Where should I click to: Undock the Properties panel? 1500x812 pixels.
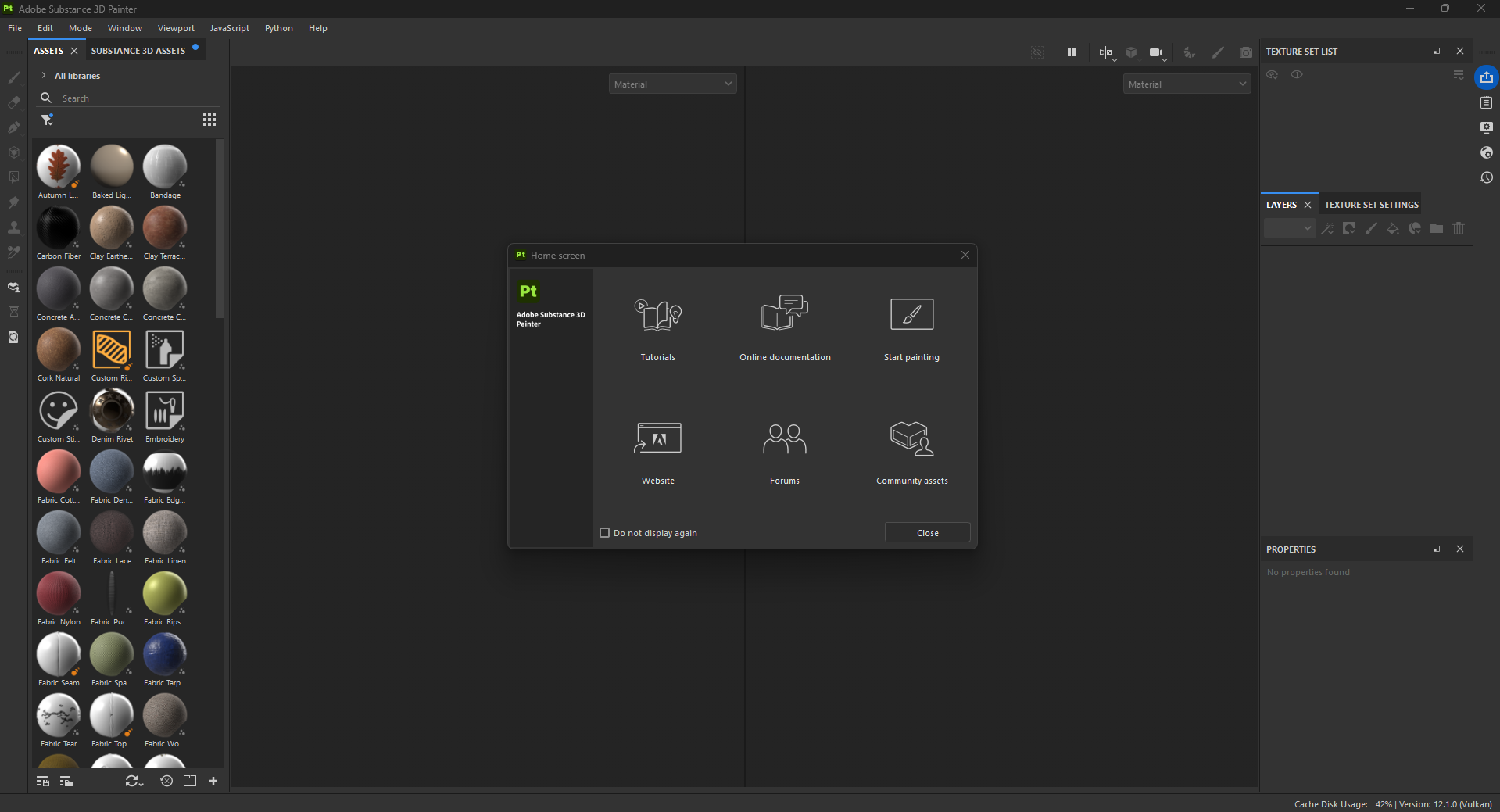pyautogui.click(x=1437, y=549)
